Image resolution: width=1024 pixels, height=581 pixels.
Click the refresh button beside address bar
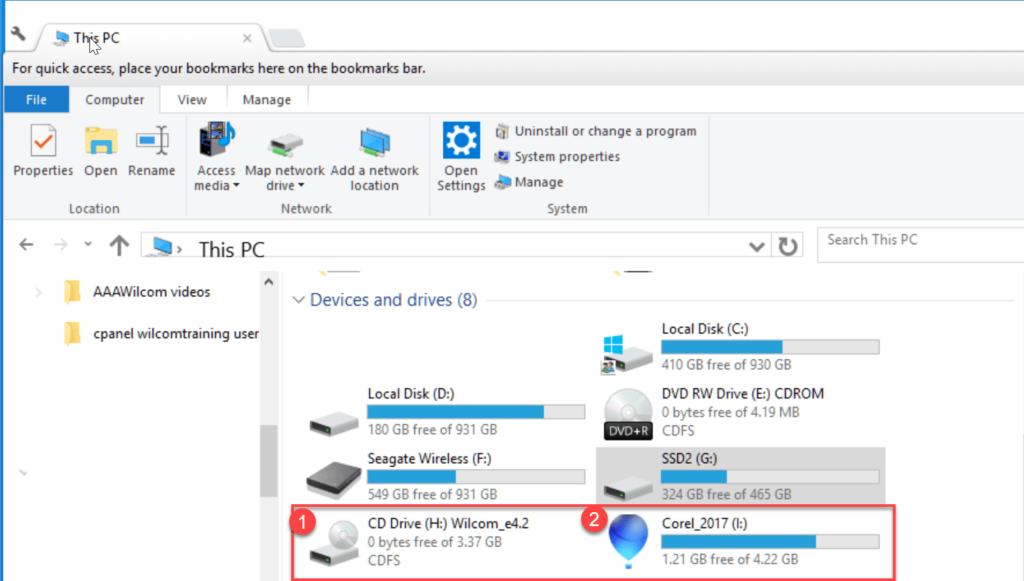click(x=788, y=246)
